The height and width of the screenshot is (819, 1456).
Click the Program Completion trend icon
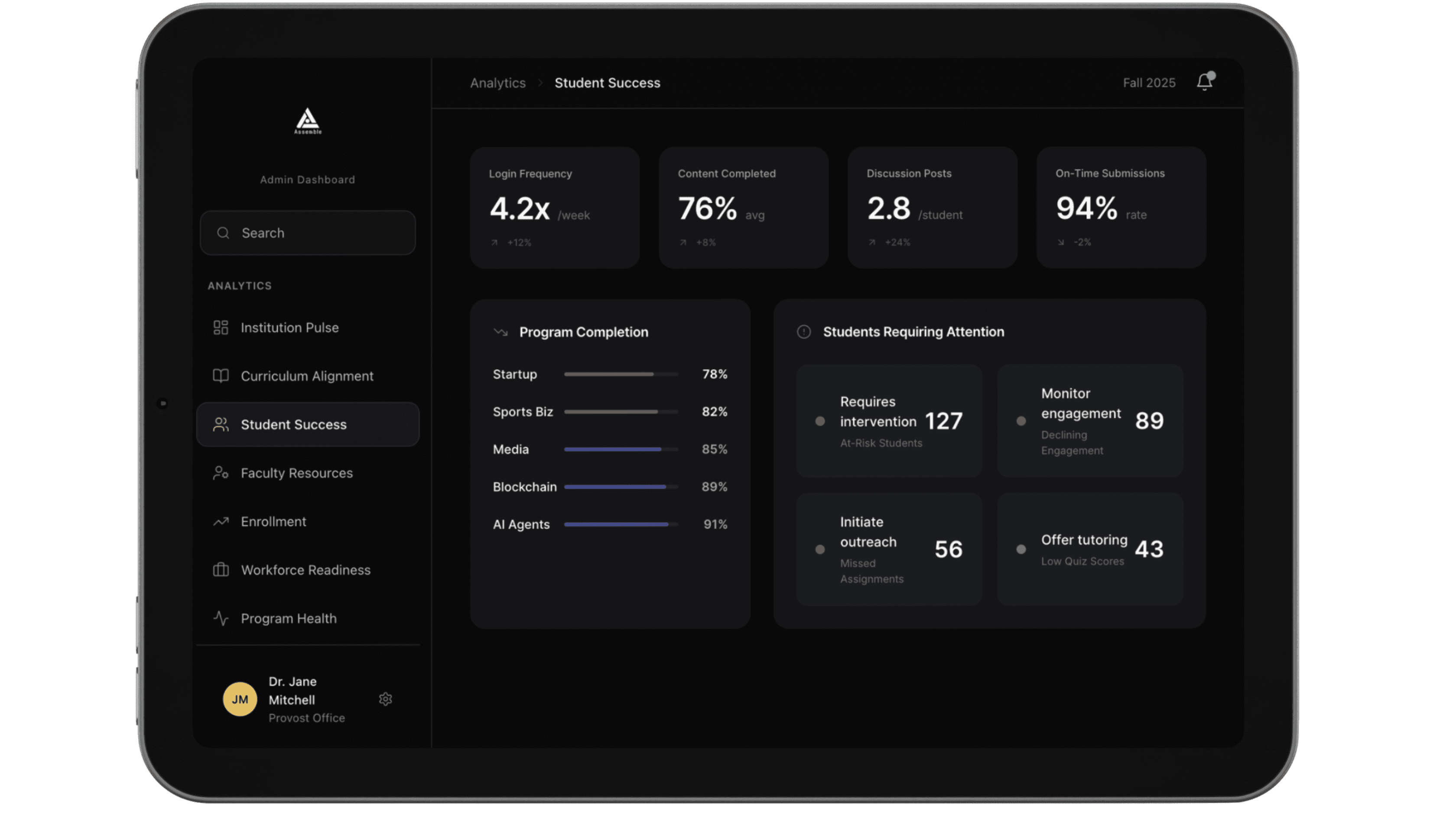coord(500,332)
